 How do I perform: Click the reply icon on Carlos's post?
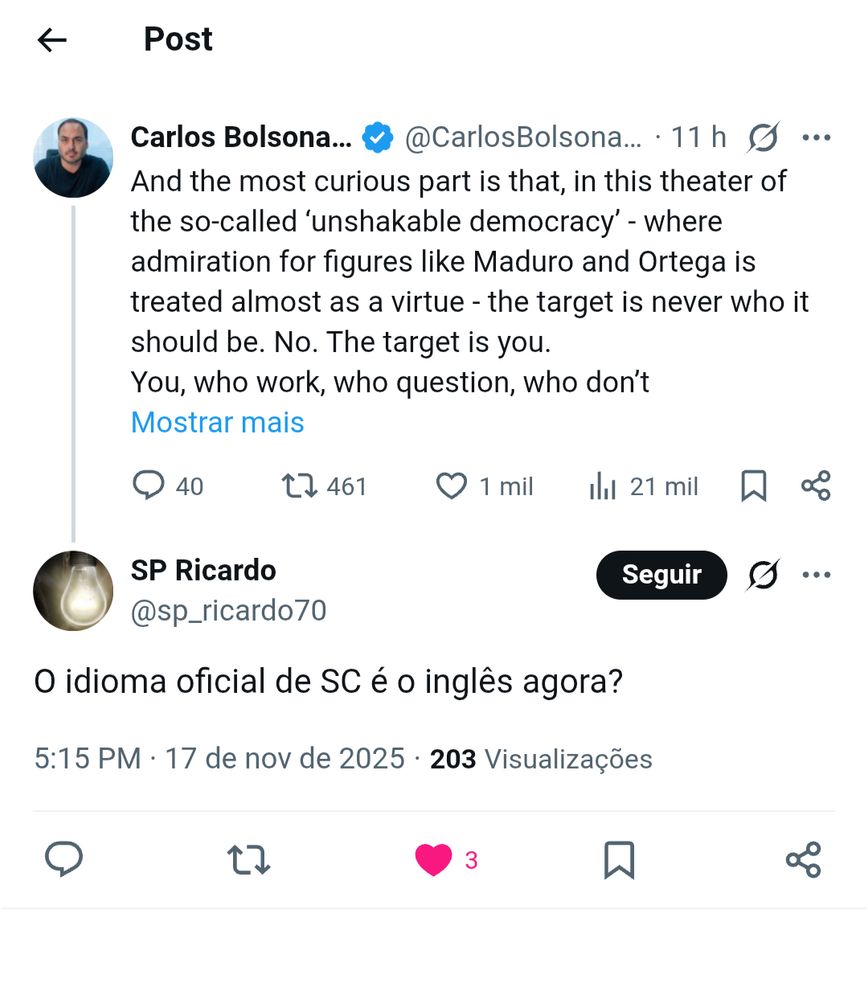150,486
